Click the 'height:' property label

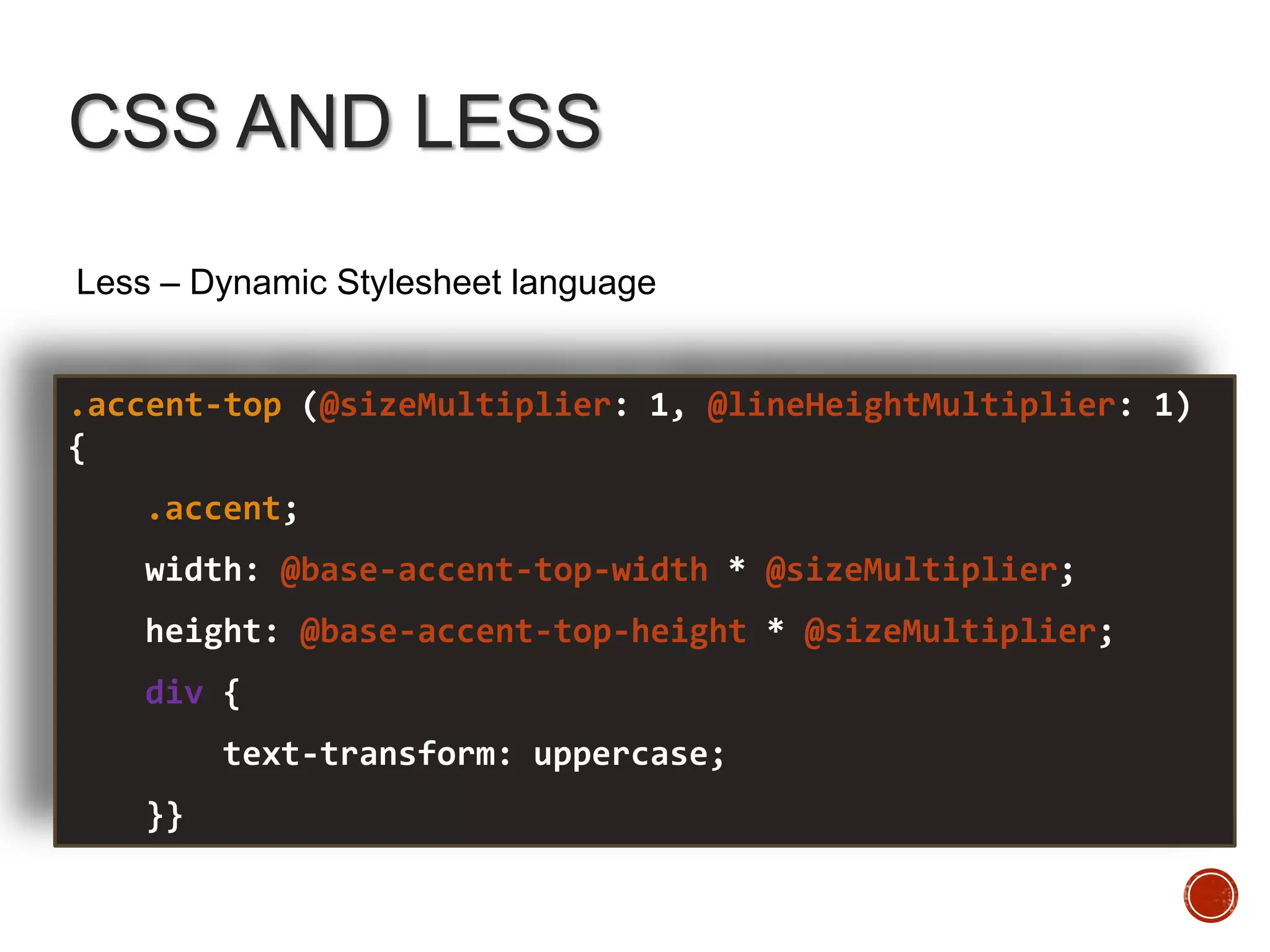coord(211,631)
